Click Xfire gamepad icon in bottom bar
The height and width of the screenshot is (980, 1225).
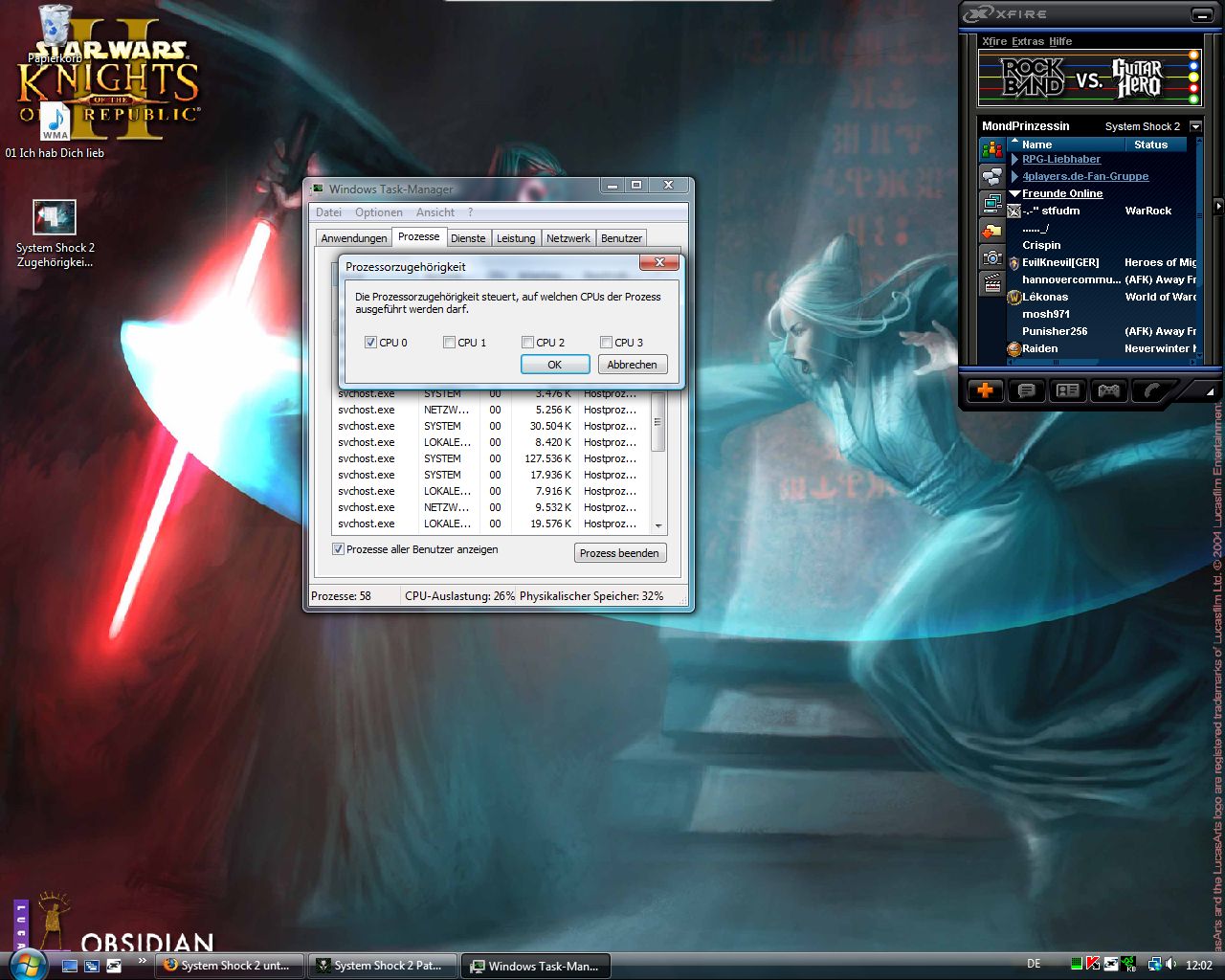point(1108,390)
